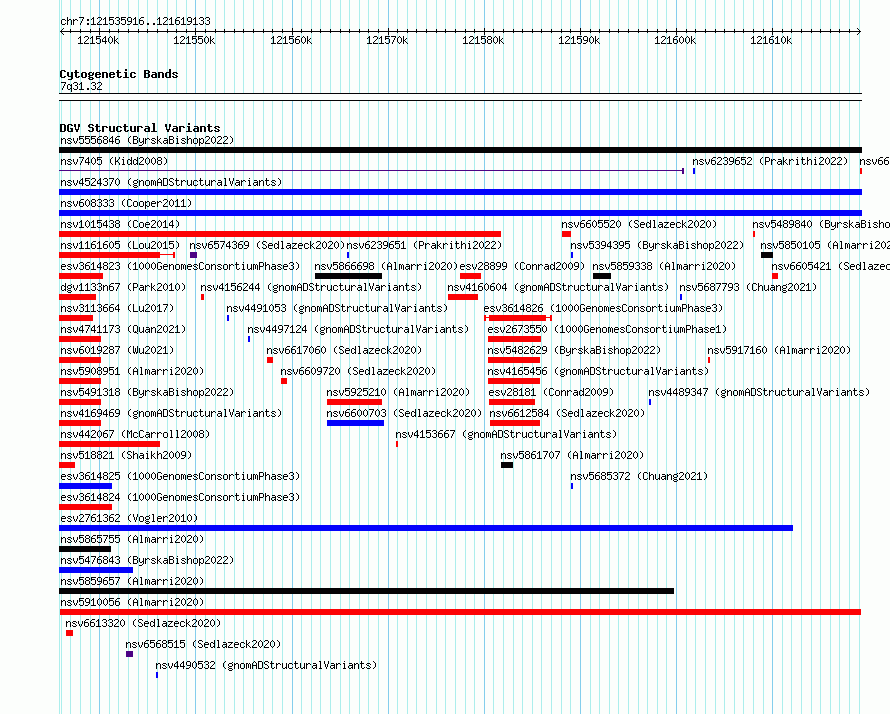The height and width of the screenshot is (714, 890).
Task: Open nsv4497124 (gnomADStructuralVariants) label
Action: coord(358,329)
